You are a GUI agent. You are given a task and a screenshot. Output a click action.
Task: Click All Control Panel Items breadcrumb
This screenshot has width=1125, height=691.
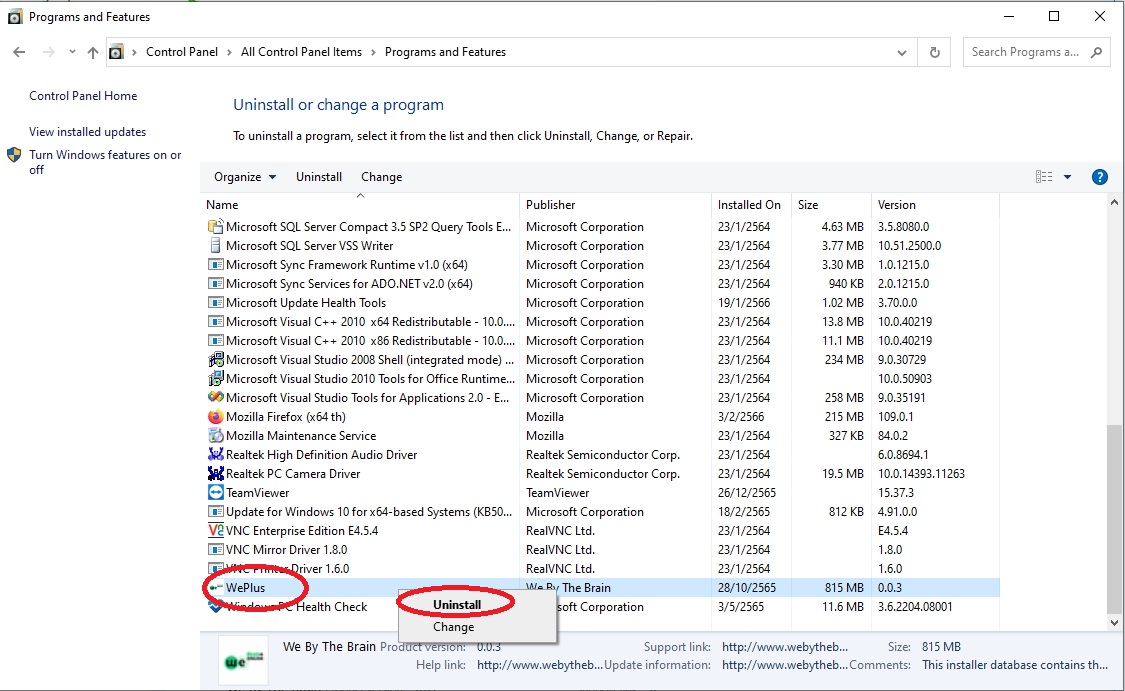coord(301,52)
